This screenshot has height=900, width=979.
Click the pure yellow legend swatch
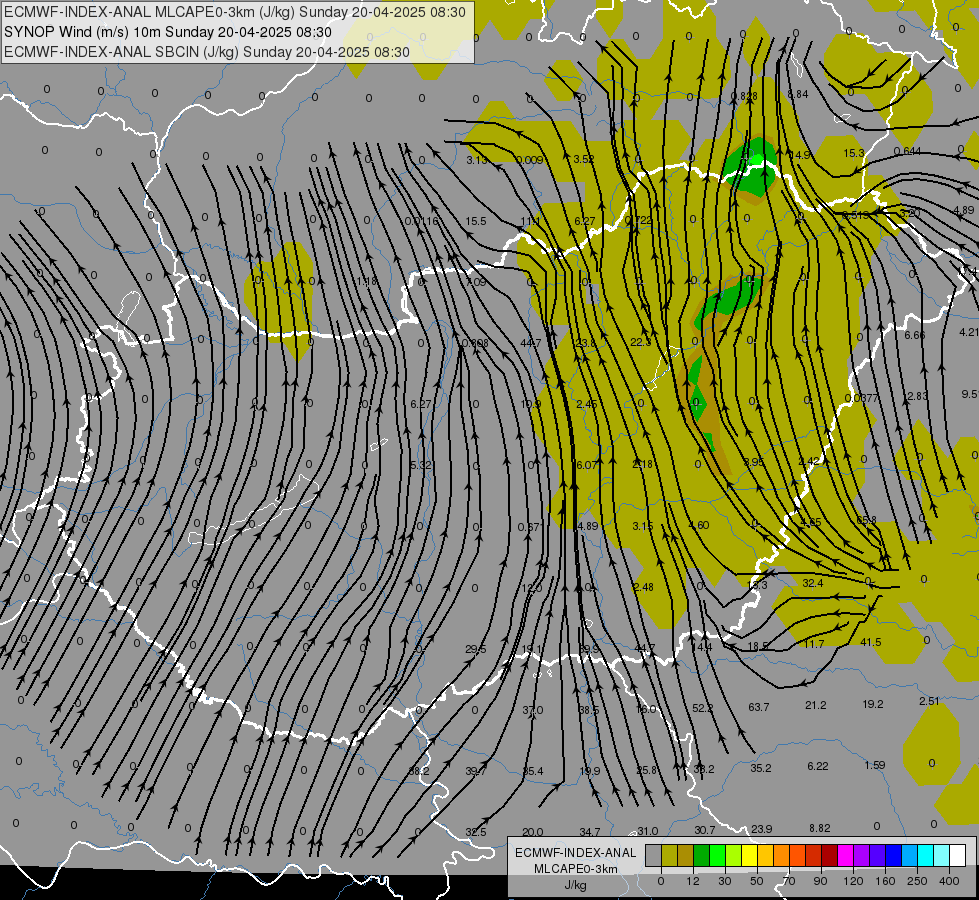point(750,856)
